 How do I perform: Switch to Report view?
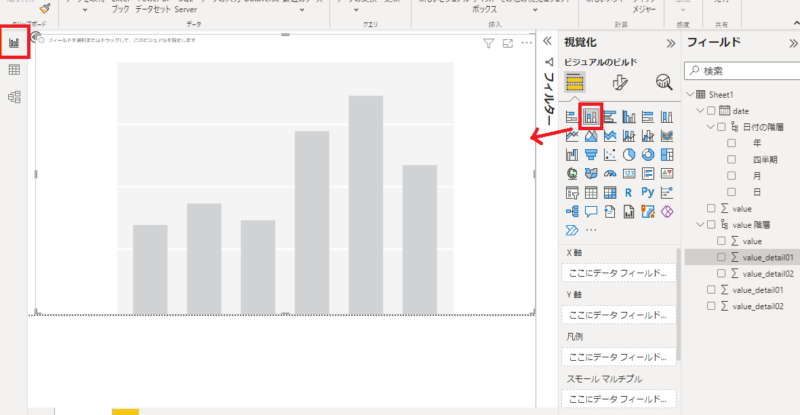click(x=14, y=43)
